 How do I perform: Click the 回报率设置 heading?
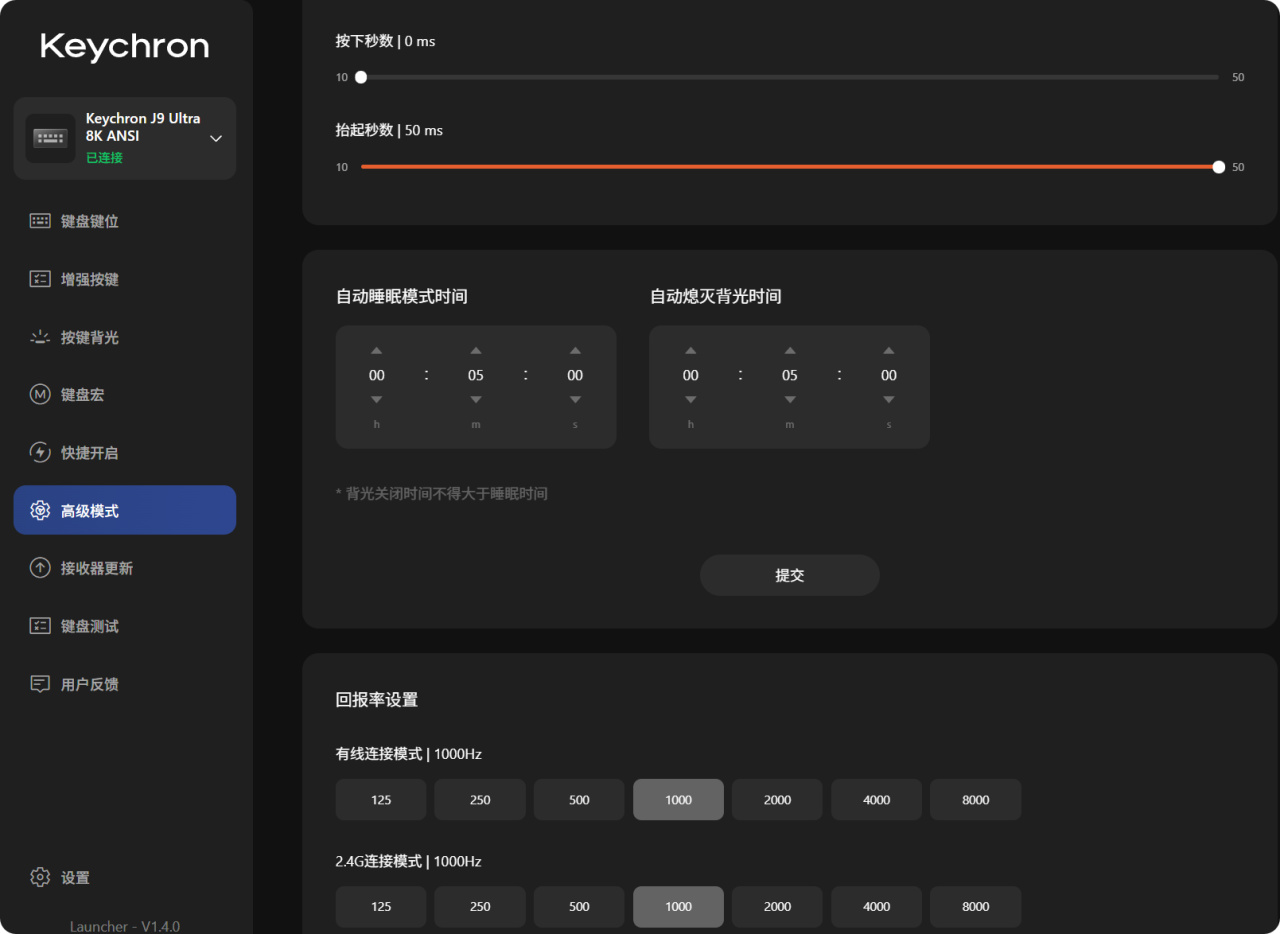point(377,700)
